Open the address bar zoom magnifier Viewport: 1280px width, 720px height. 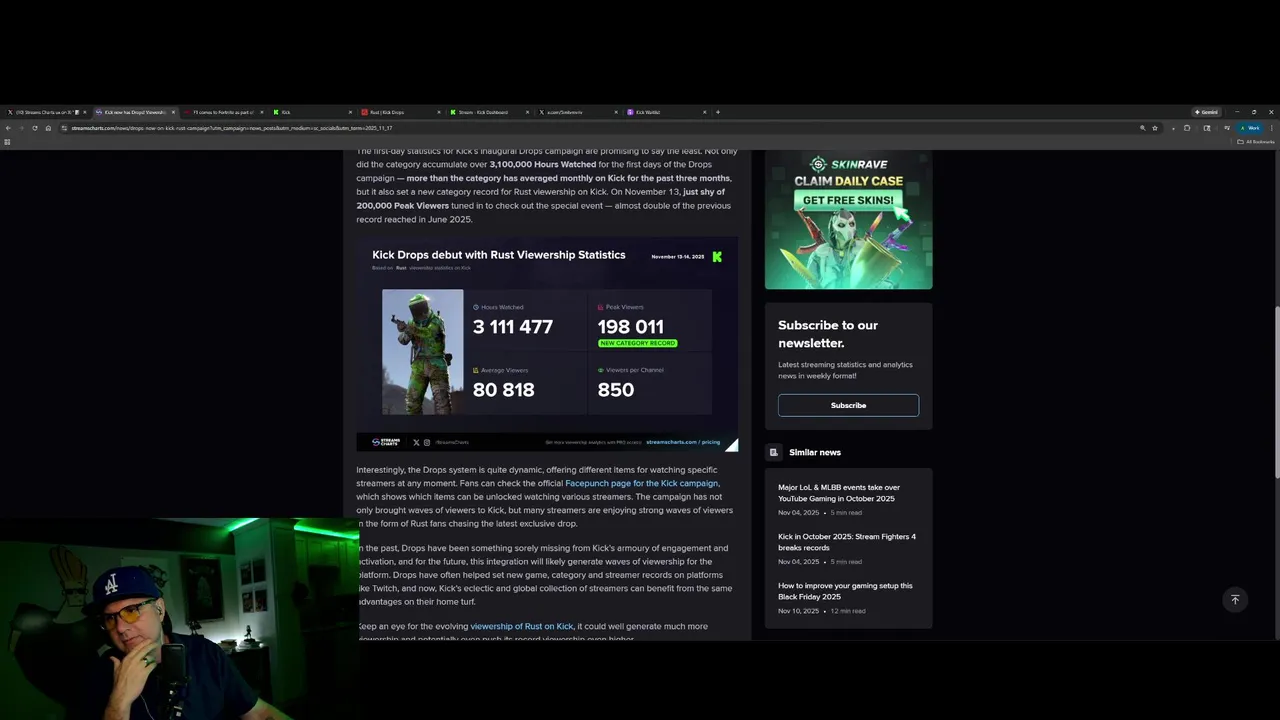coord(1142,128)
